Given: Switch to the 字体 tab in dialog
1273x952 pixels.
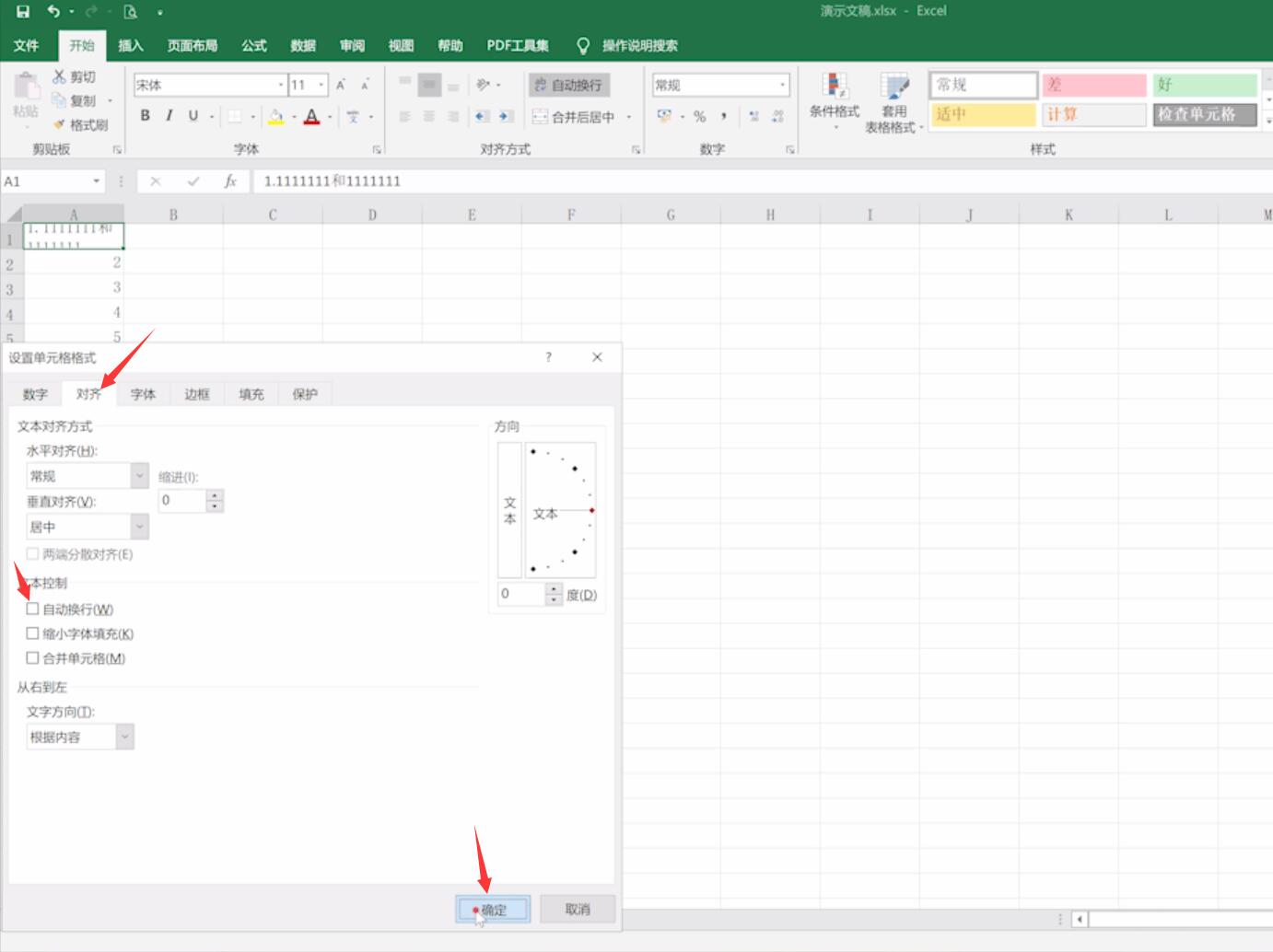Looking at the screenshot, I should click(143, 394).
